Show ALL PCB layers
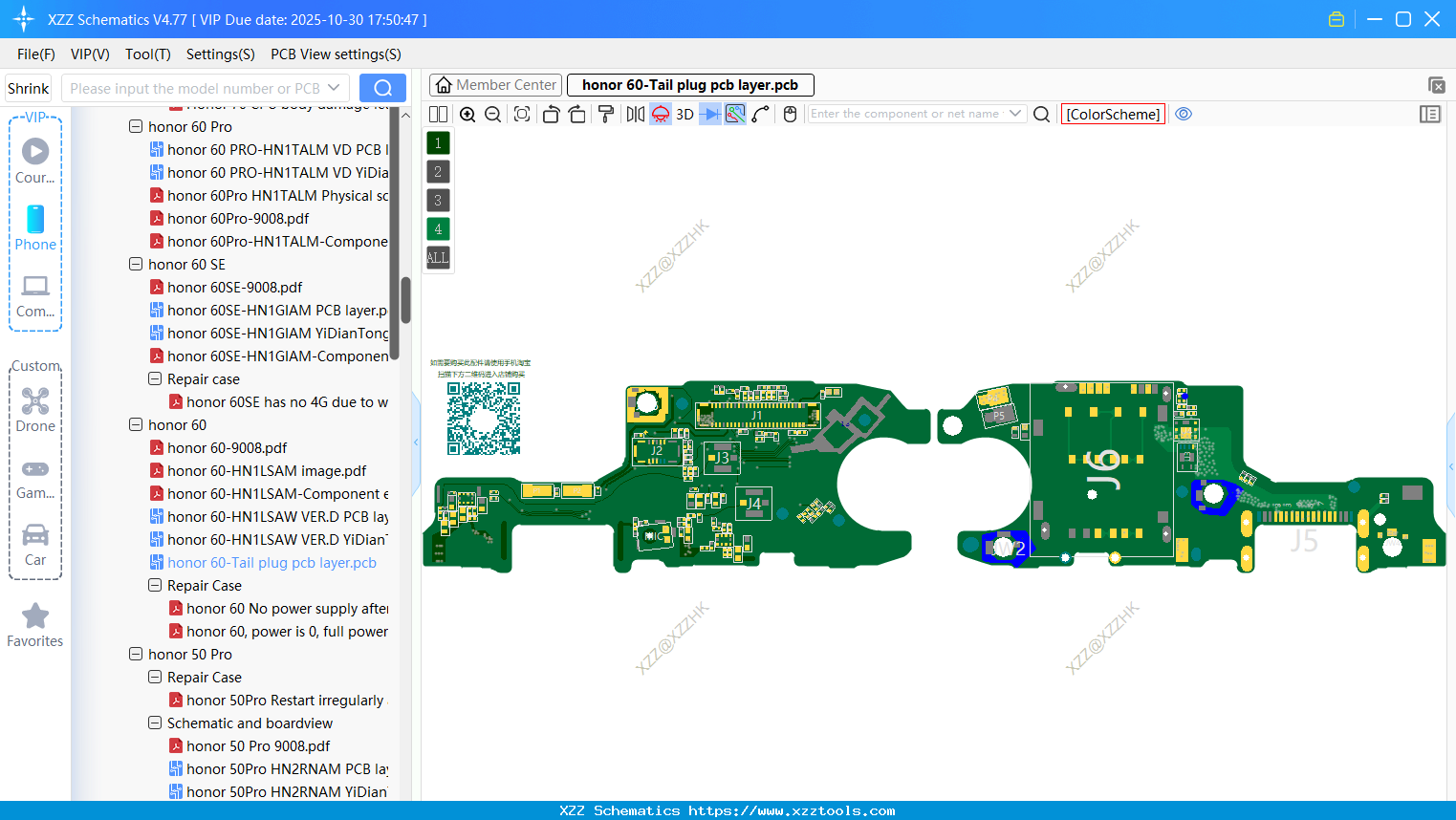 tap(438, 258)
